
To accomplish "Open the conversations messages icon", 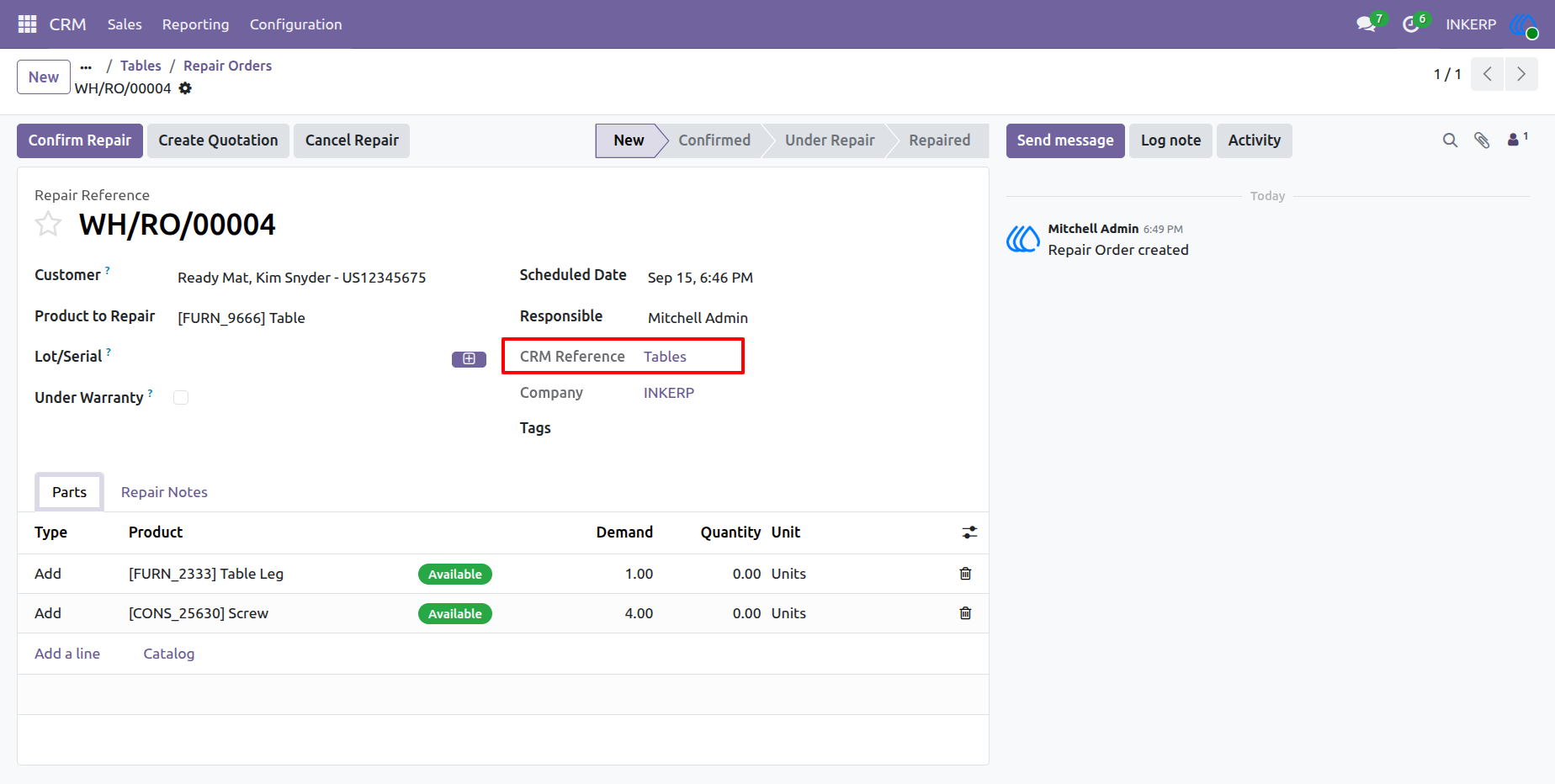I will 1367,24.
